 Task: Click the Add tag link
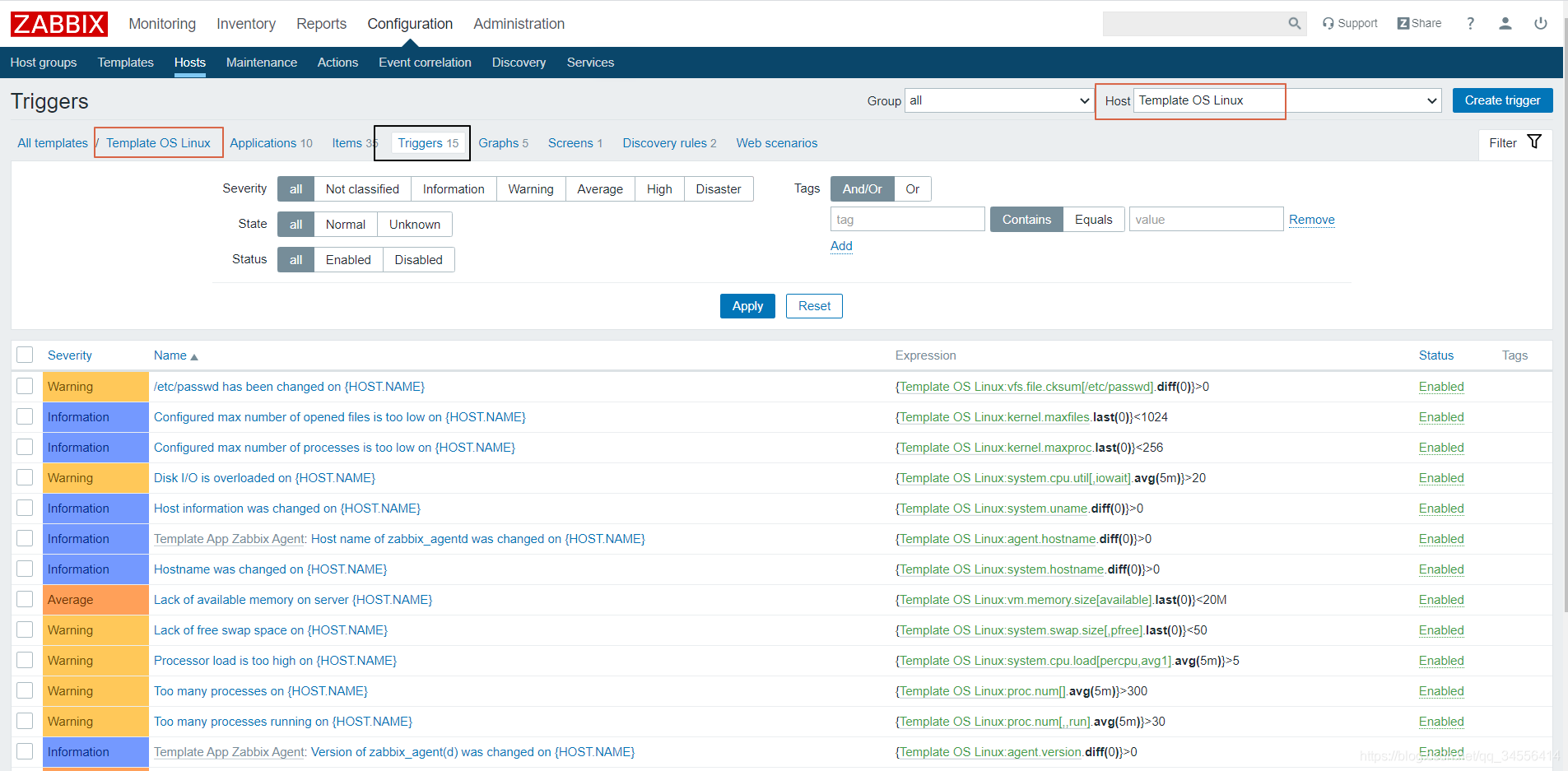(841, 246)
